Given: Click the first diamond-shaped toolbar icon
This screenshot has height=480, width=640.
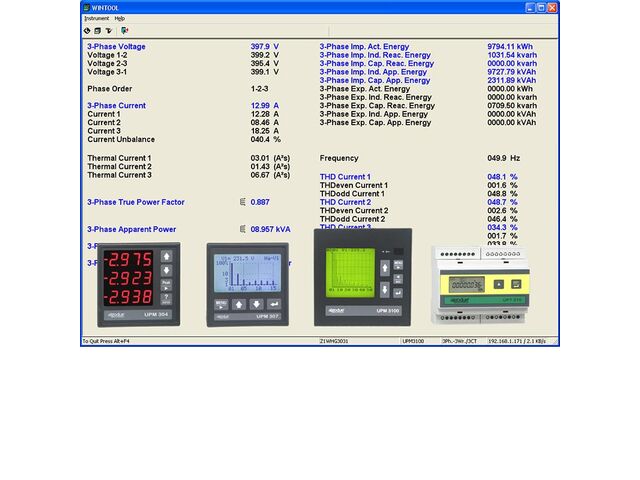Looking at the screenshot, I should point(87,31).
